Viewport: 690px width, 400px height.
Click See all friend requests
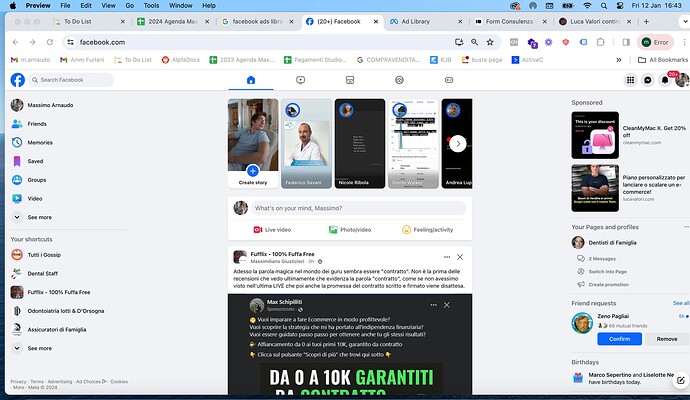click(x=681, y=303)
